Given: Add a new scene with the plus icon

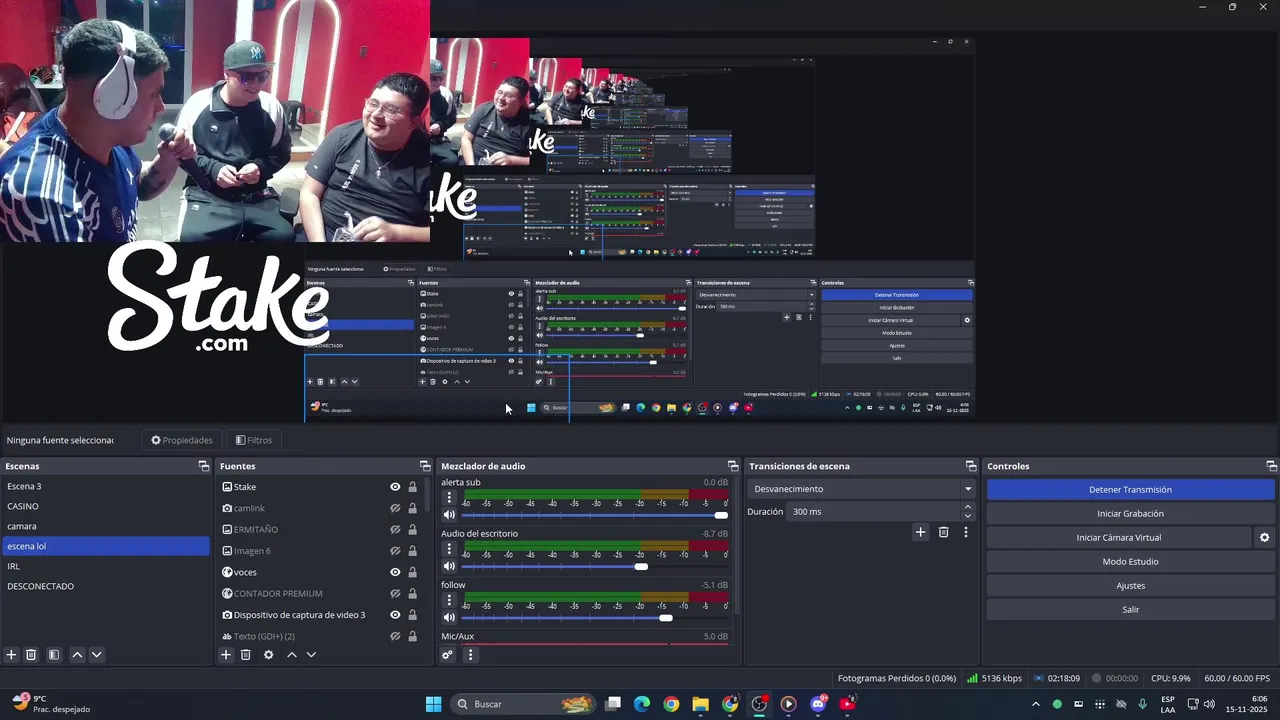Looking at the screenshot, I should coord(12,655).
